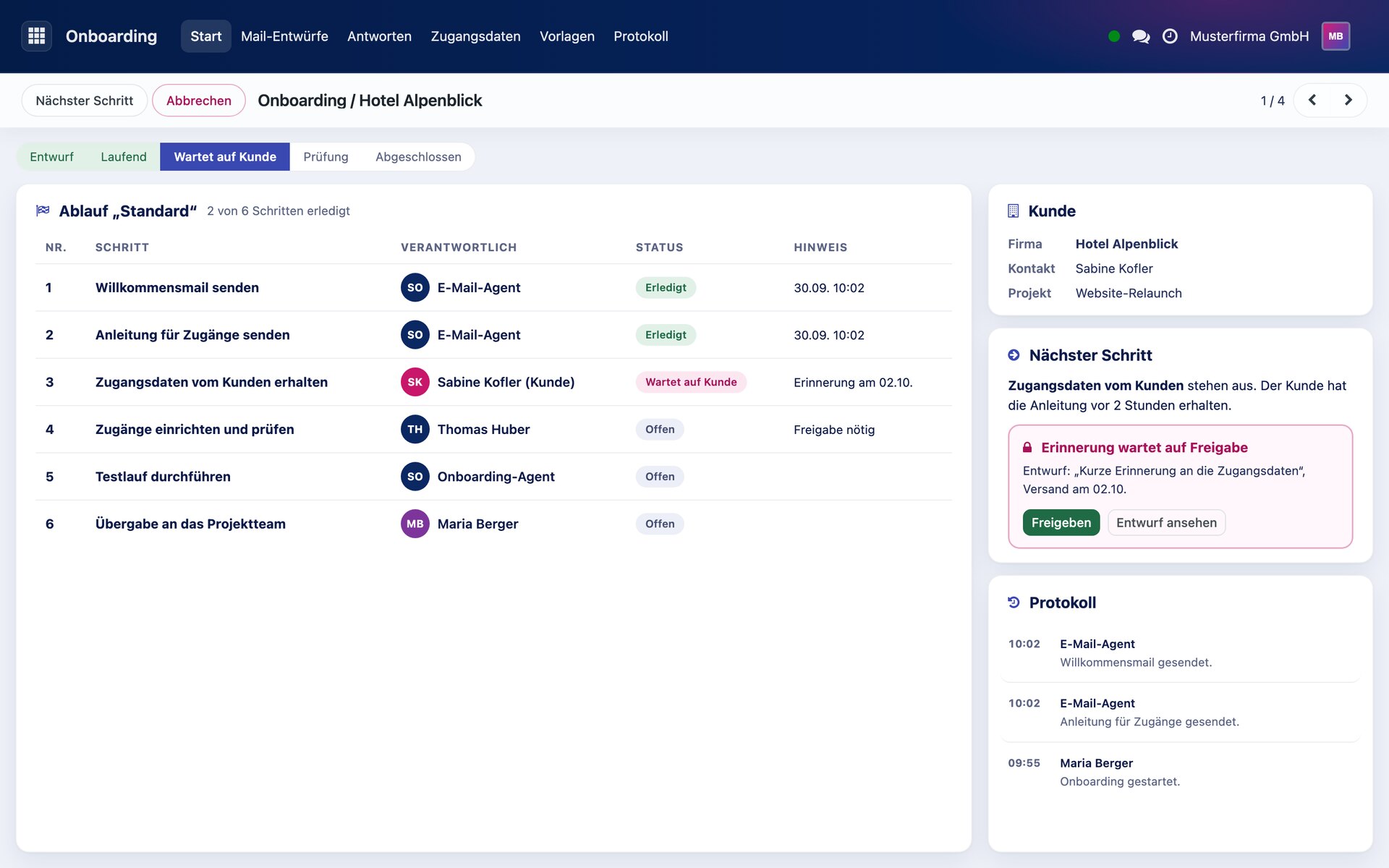
Task: Select the Prüfung status stage
Action: pos(326,157)
